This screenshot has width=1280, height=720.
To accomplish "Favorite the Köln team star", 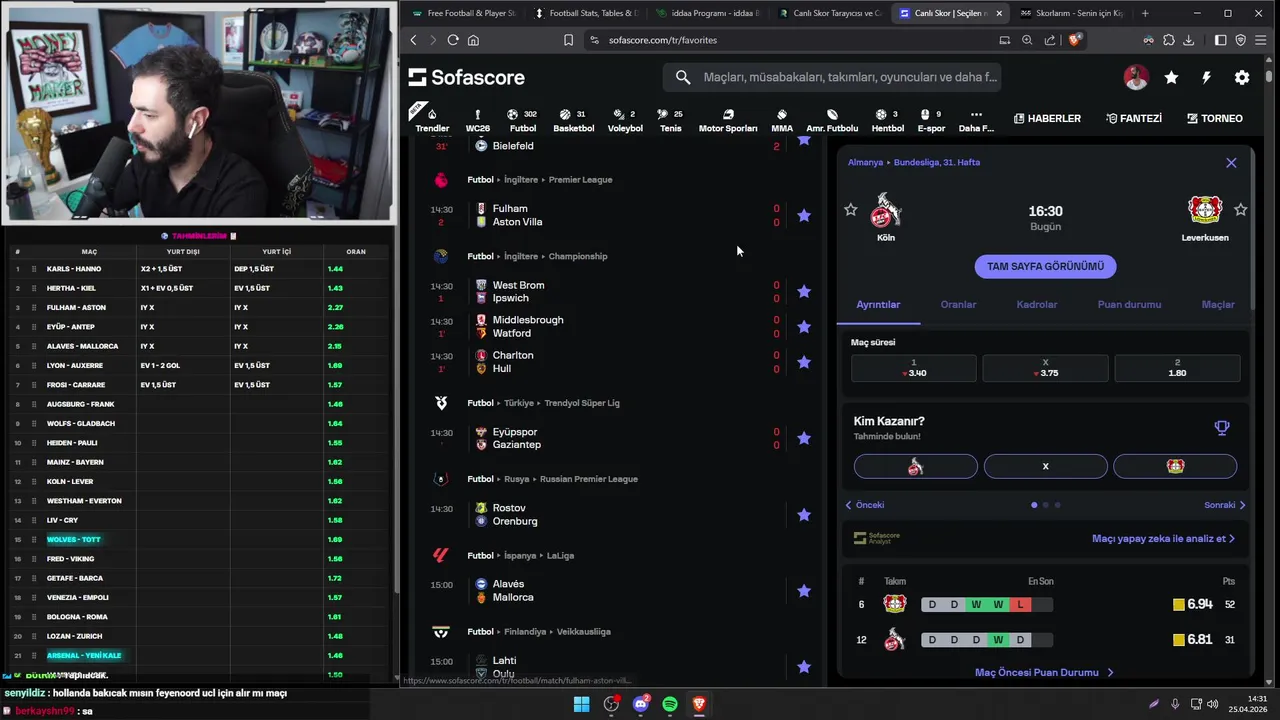I will coord(851,210).
